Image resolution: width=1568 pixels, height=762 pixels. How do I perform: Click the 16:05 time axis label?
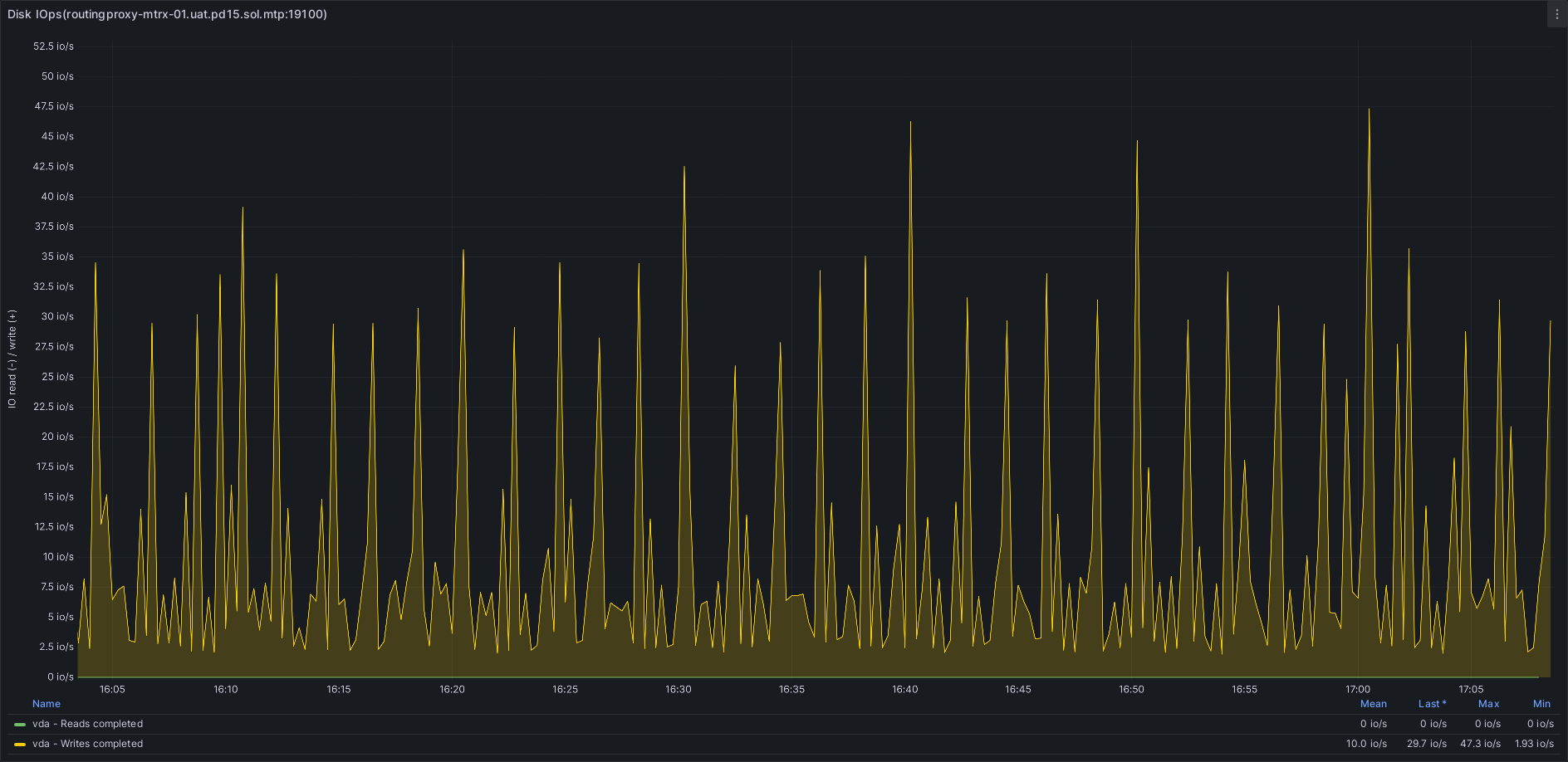point(112,690)
